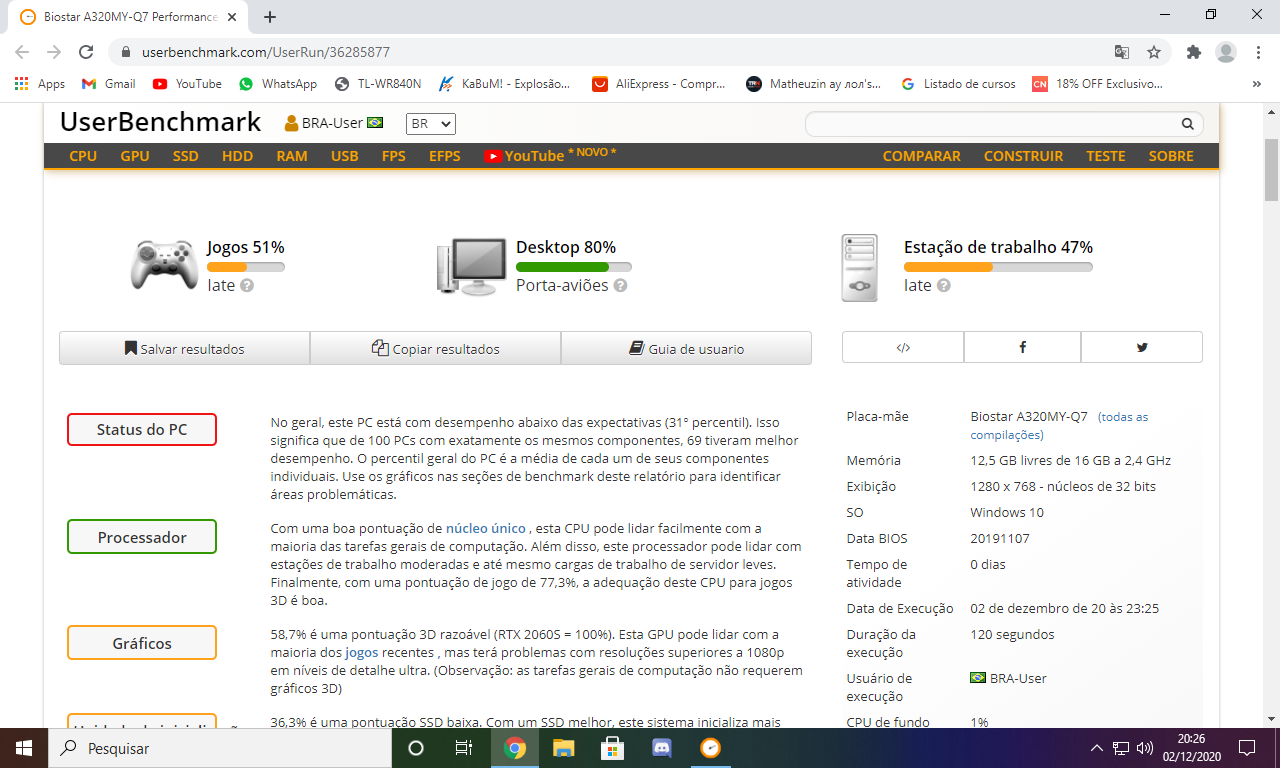Click the desktop monitor icon beside Desktop 80%
This screenshot has height=768, width=1280.
point(470,266)
